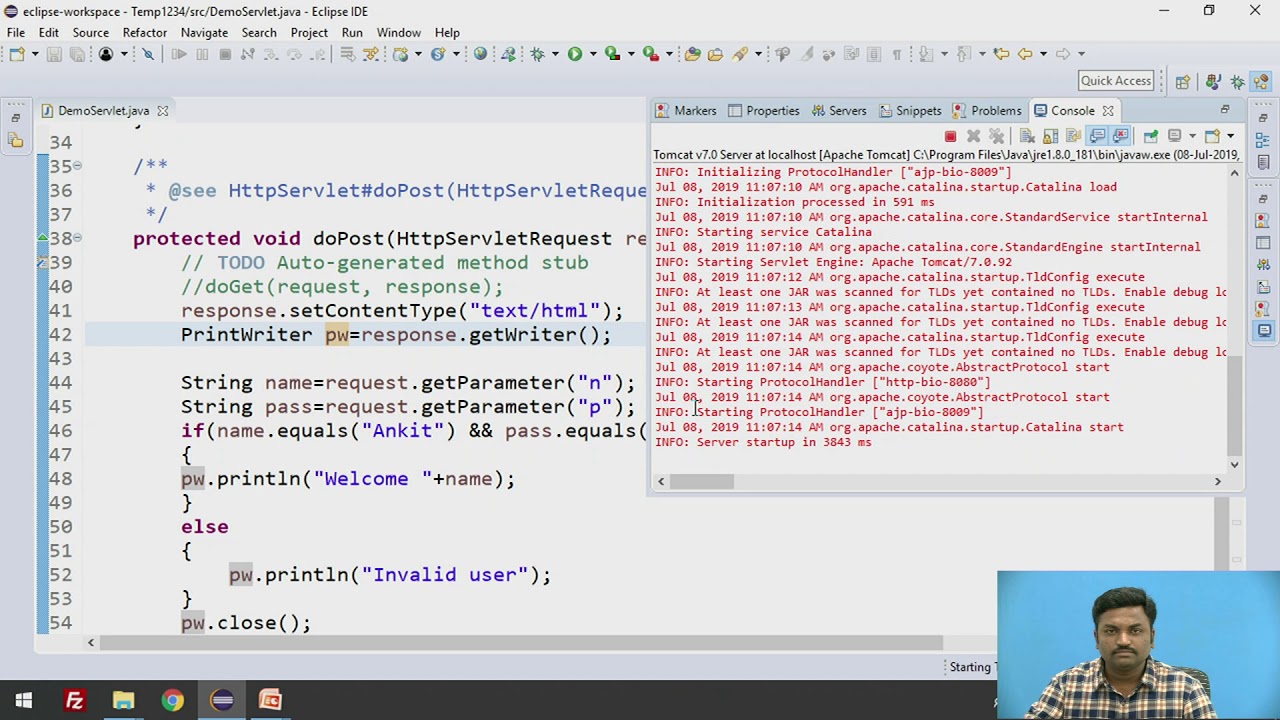Click the Console vertical scrollbar thumb
Screen dimensions: 1280x720
click(1234, 407)
